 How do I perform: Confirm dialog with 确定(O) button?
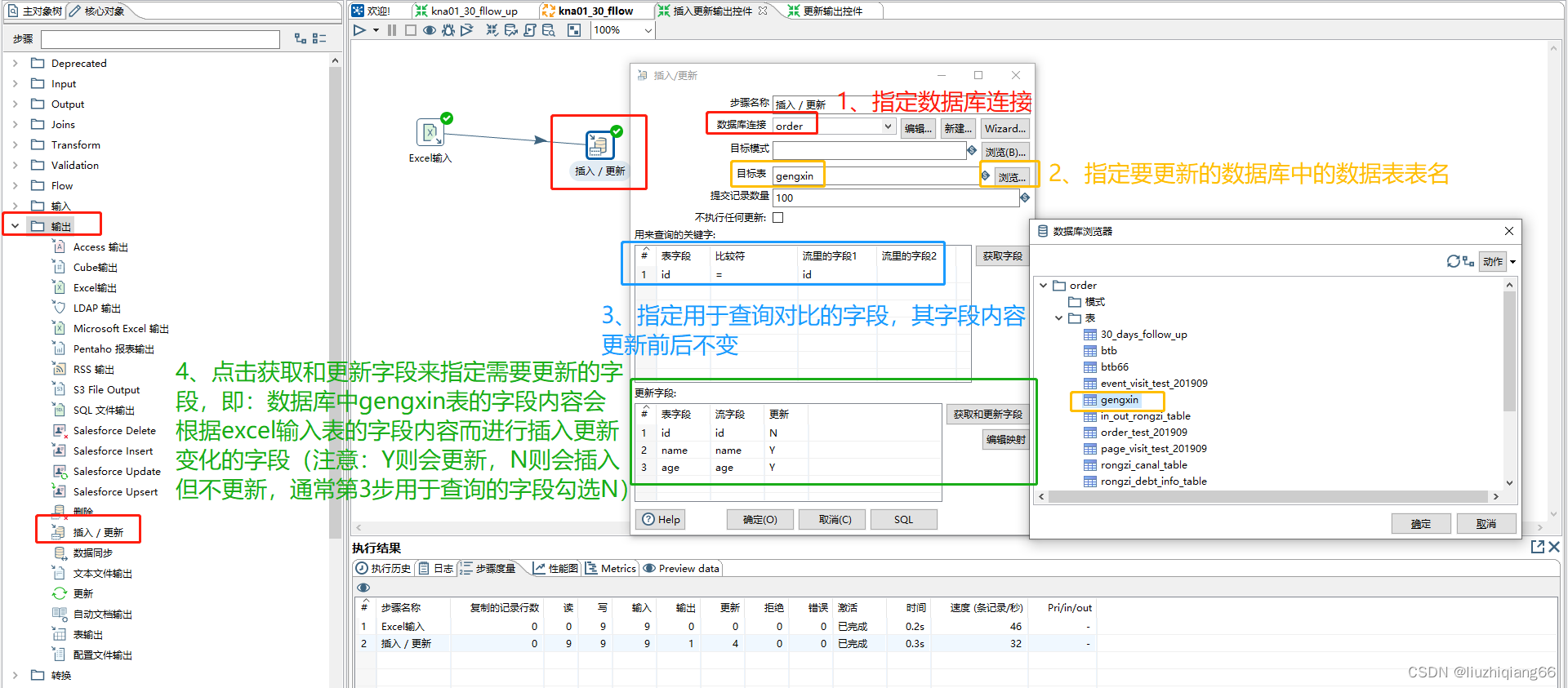tap(759, 519)
